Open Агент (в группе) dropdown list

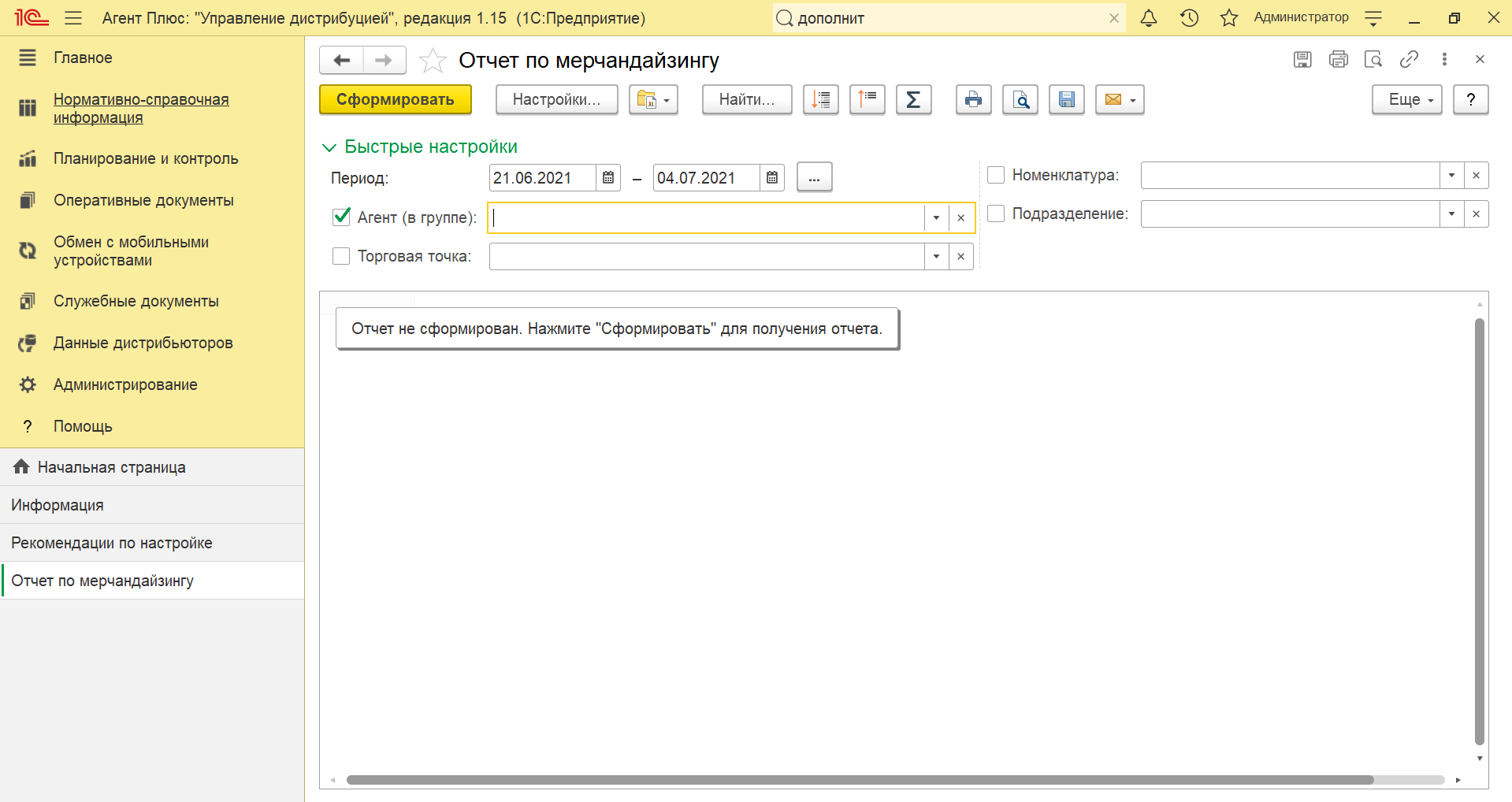936,218
